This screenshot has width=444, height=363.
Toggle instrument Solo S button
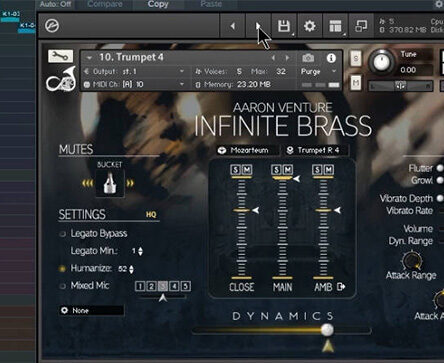(x=356, y=59)
